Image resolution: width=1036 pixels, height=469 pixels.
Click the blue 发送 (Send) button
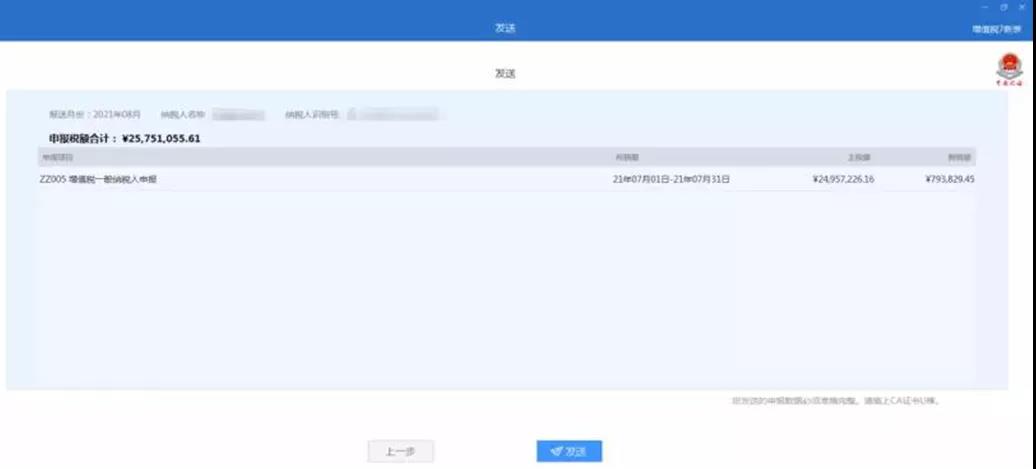click(x=569, y=451)
